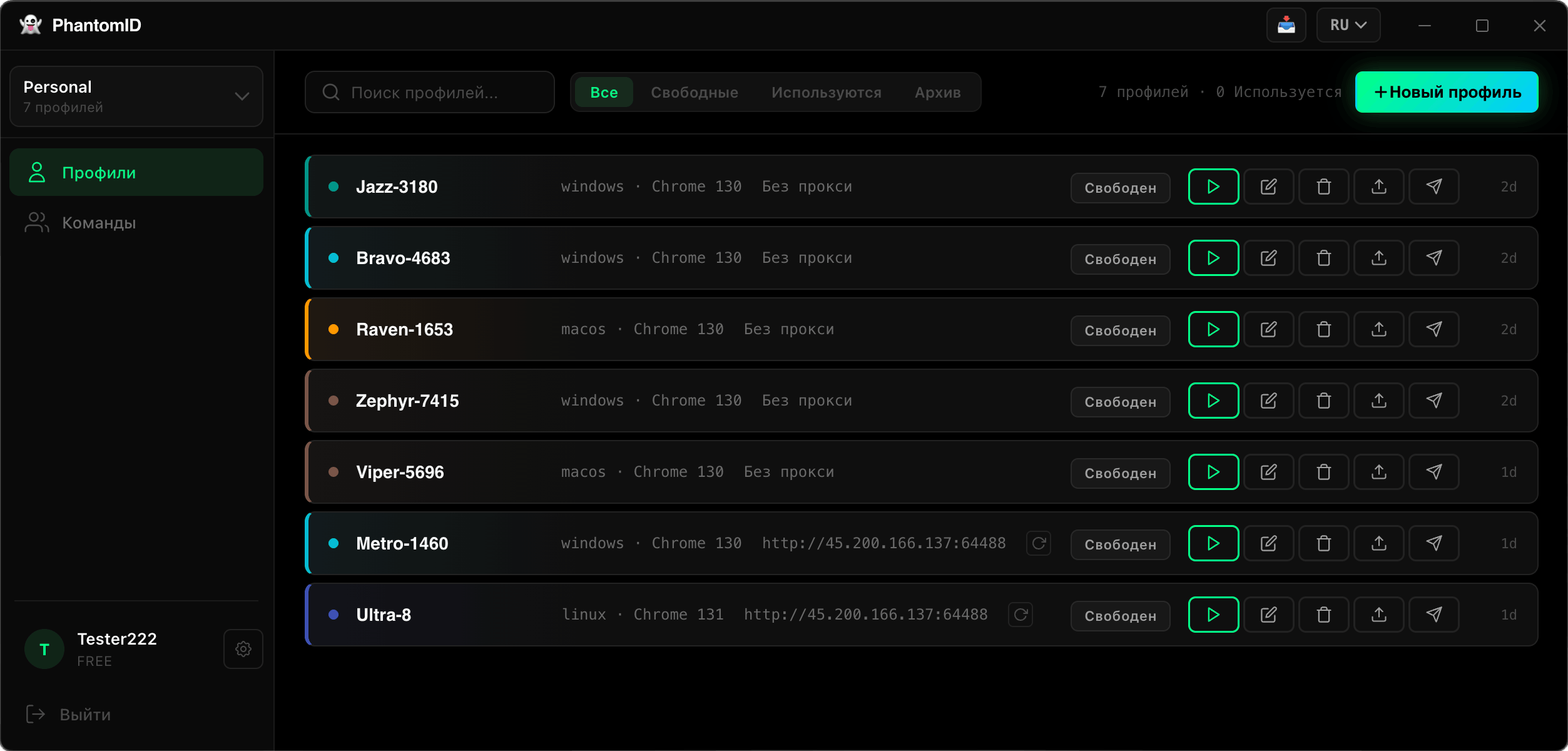
Task: Open the import inbox icon in title bar
Action: click(x=1286, y=25)
